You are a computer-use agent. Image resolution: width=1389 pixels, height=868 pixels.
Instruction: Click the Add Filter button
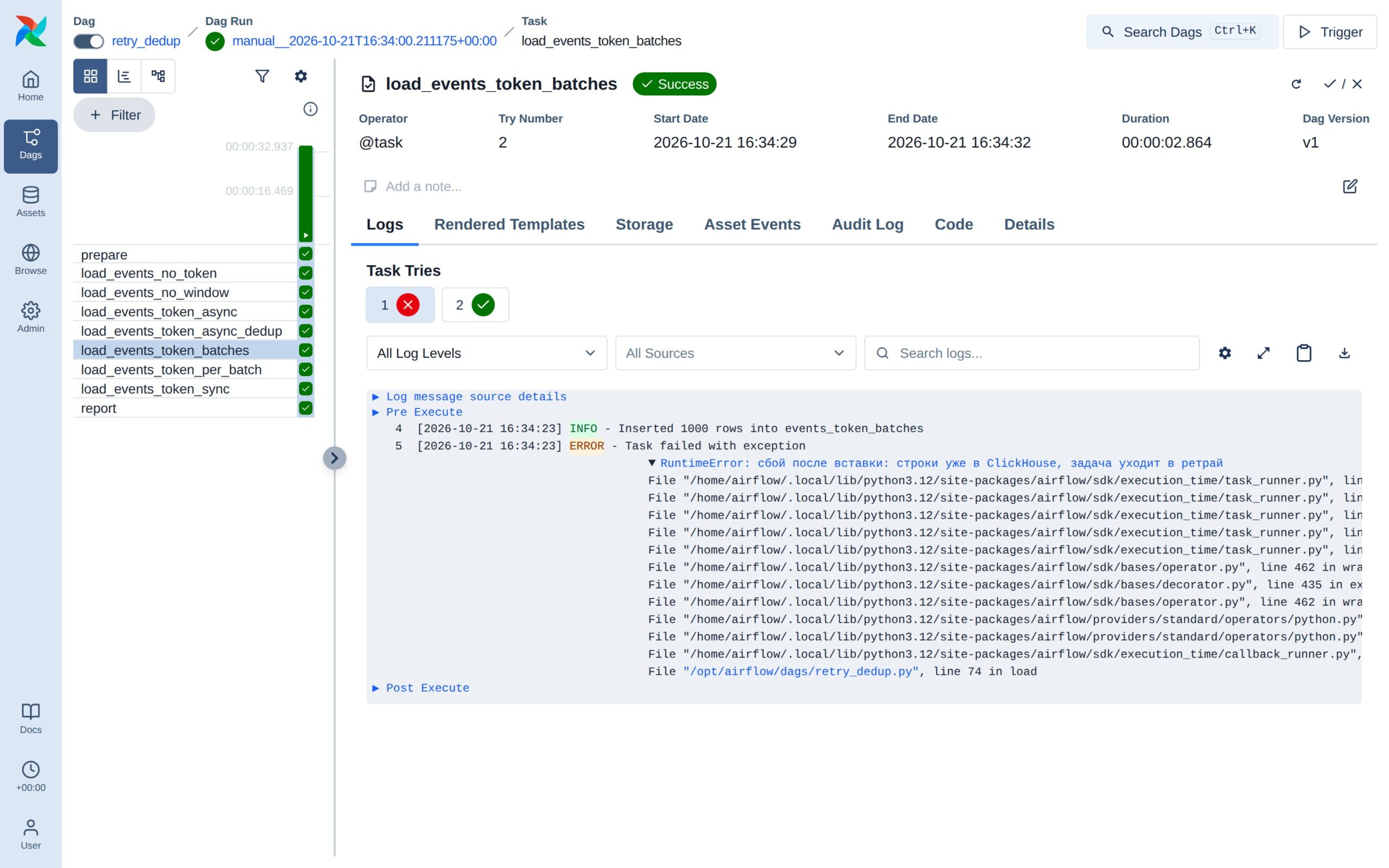[114, 115]
